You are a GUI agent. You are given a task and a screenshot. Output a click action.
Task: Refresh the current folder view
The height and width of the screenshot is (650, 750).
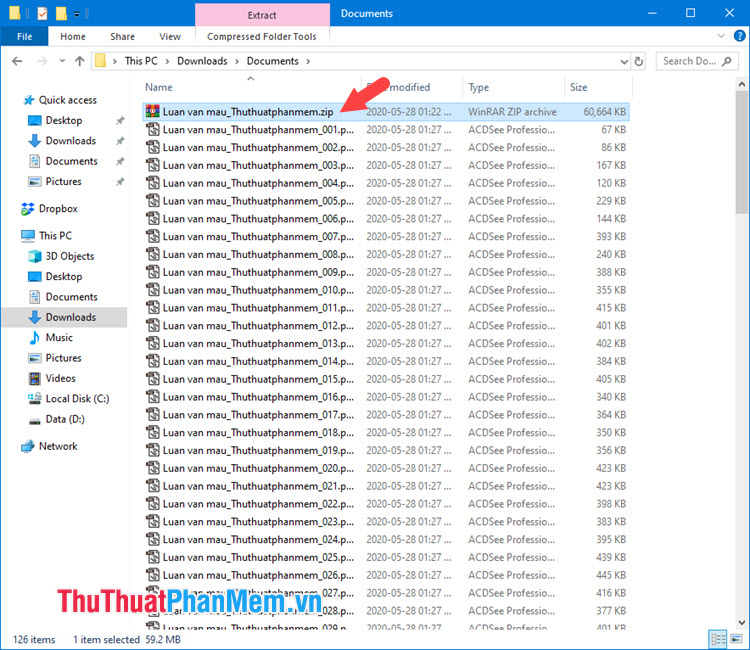[x=639, y=61]
